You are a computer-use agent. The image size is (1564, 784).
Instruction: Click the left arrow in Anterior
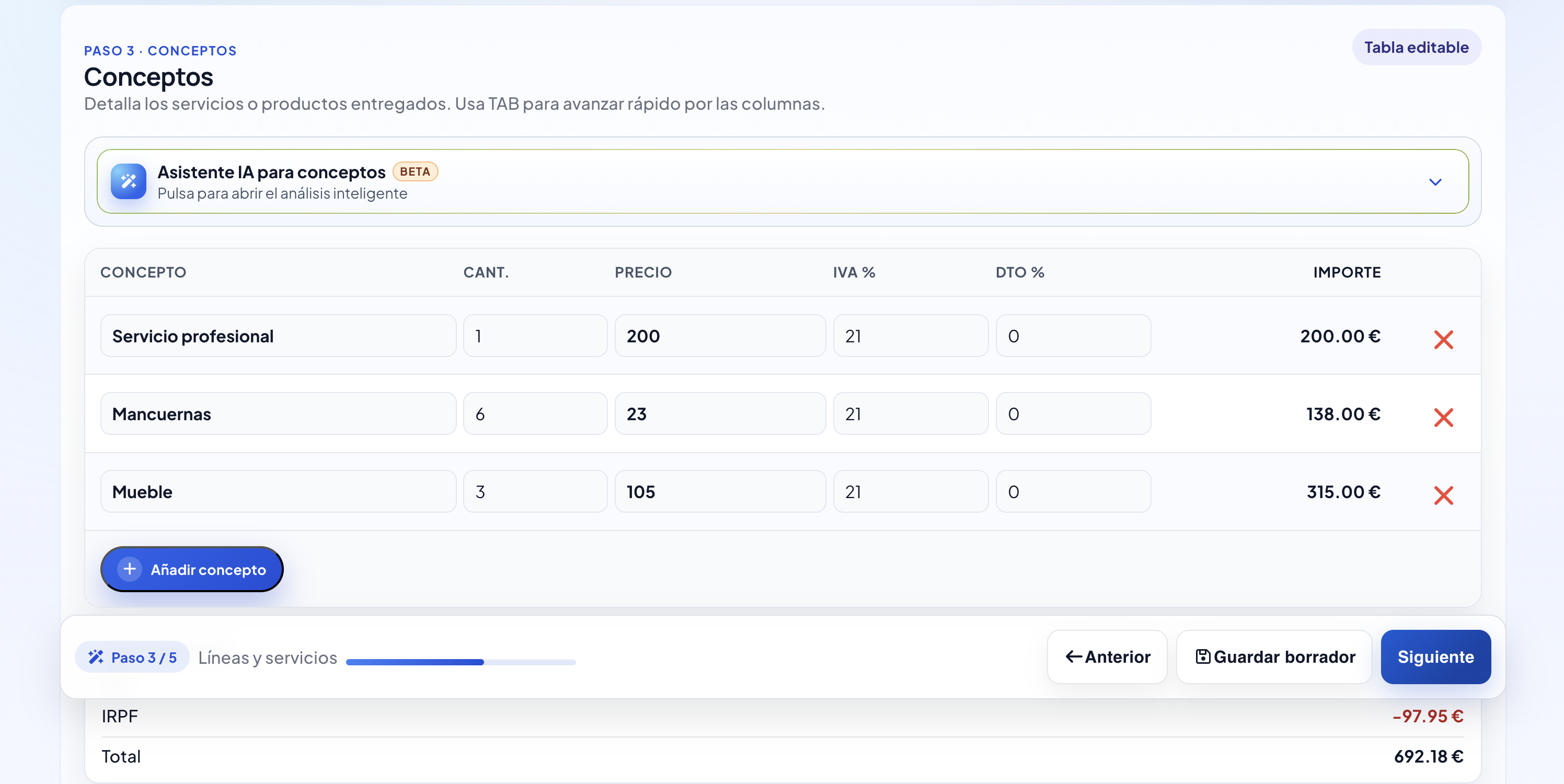(x=1074, y=656)
